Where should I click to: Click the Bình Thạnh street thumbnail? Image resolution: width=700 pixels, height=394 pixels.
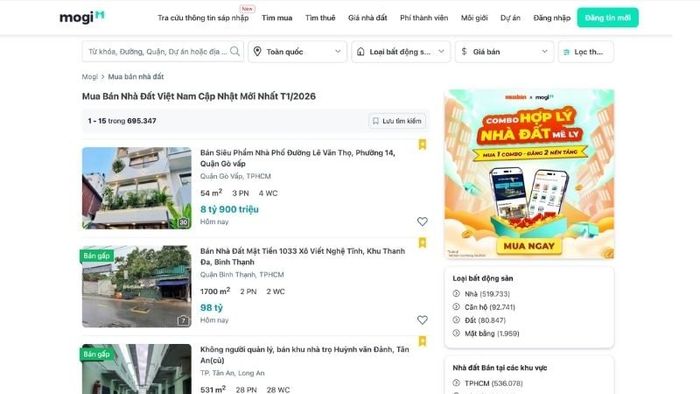pyautogui.click(x=137, y=286)
